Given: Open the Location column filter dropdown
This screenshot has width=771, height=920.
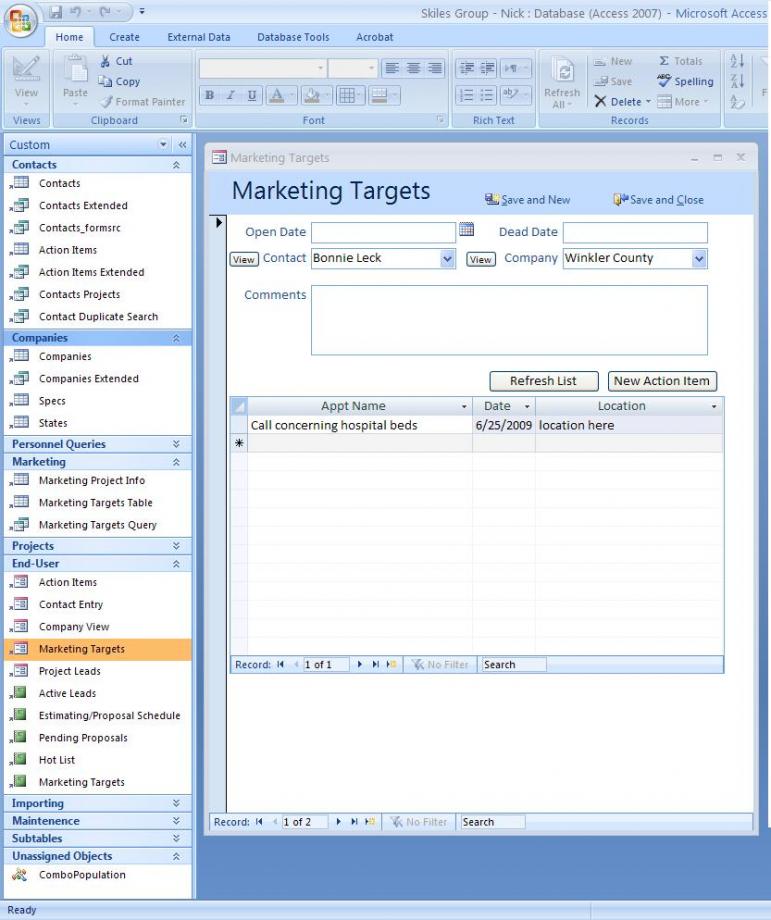Looking at the screenshot, I should (x=714, y=407).
